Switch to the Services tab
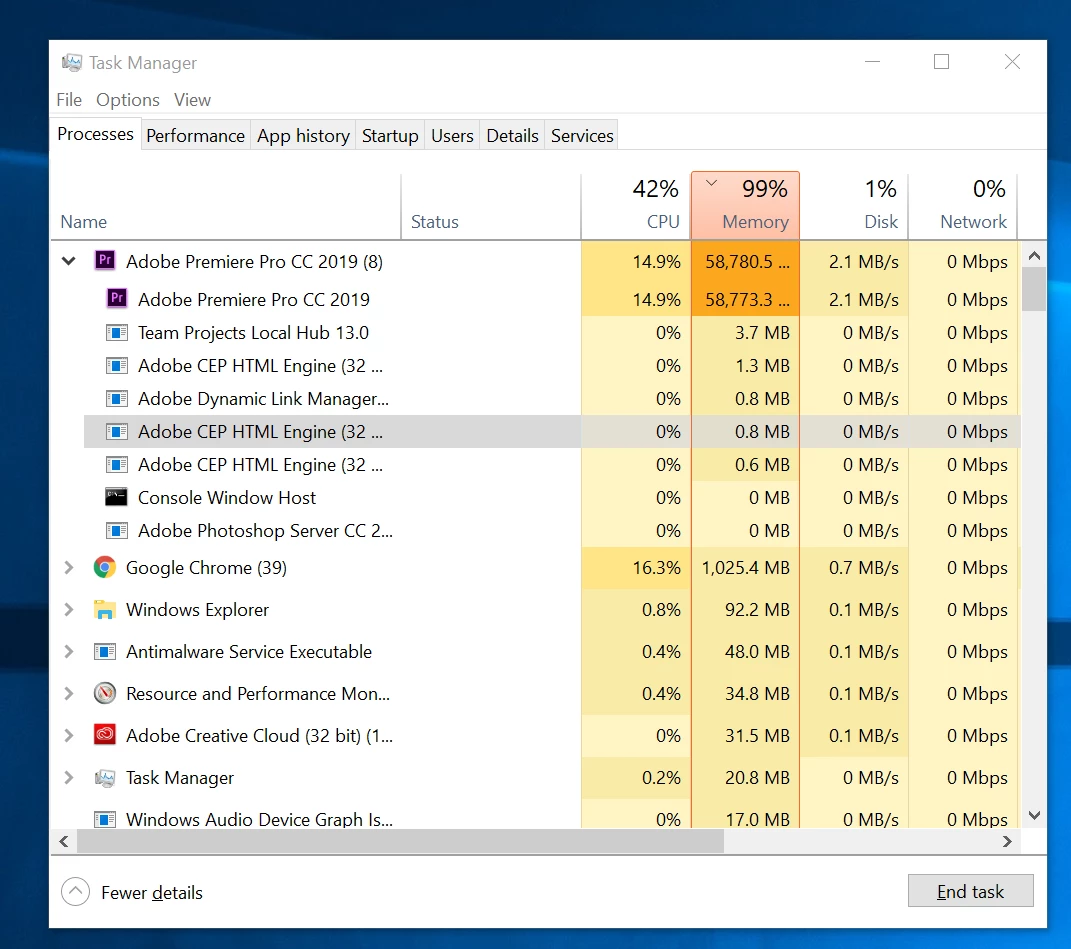This screenshot has height=949, width=1071. [582, 135]
